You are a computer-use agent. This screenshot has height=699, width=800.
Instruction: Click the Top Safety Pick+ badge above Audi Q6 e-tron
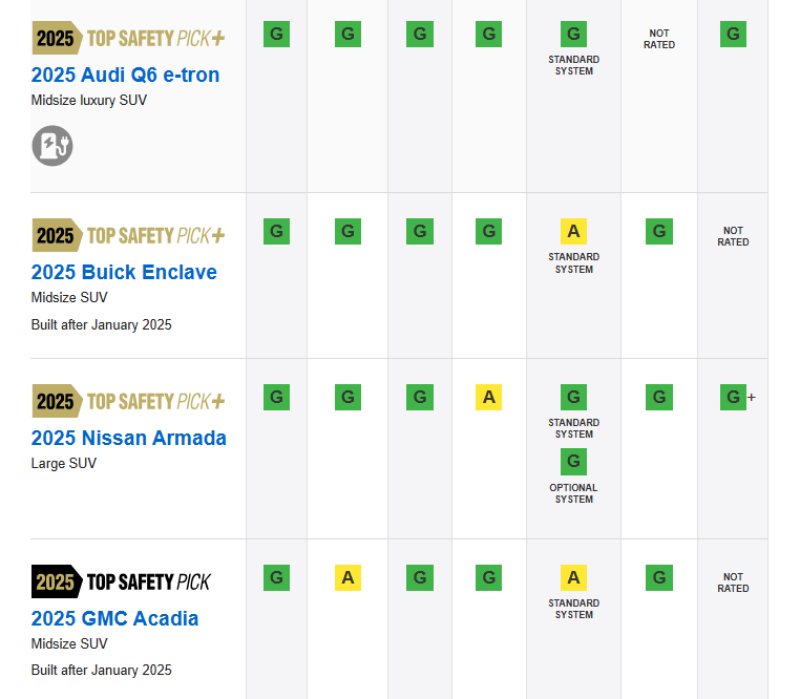(x=128, y=38)
